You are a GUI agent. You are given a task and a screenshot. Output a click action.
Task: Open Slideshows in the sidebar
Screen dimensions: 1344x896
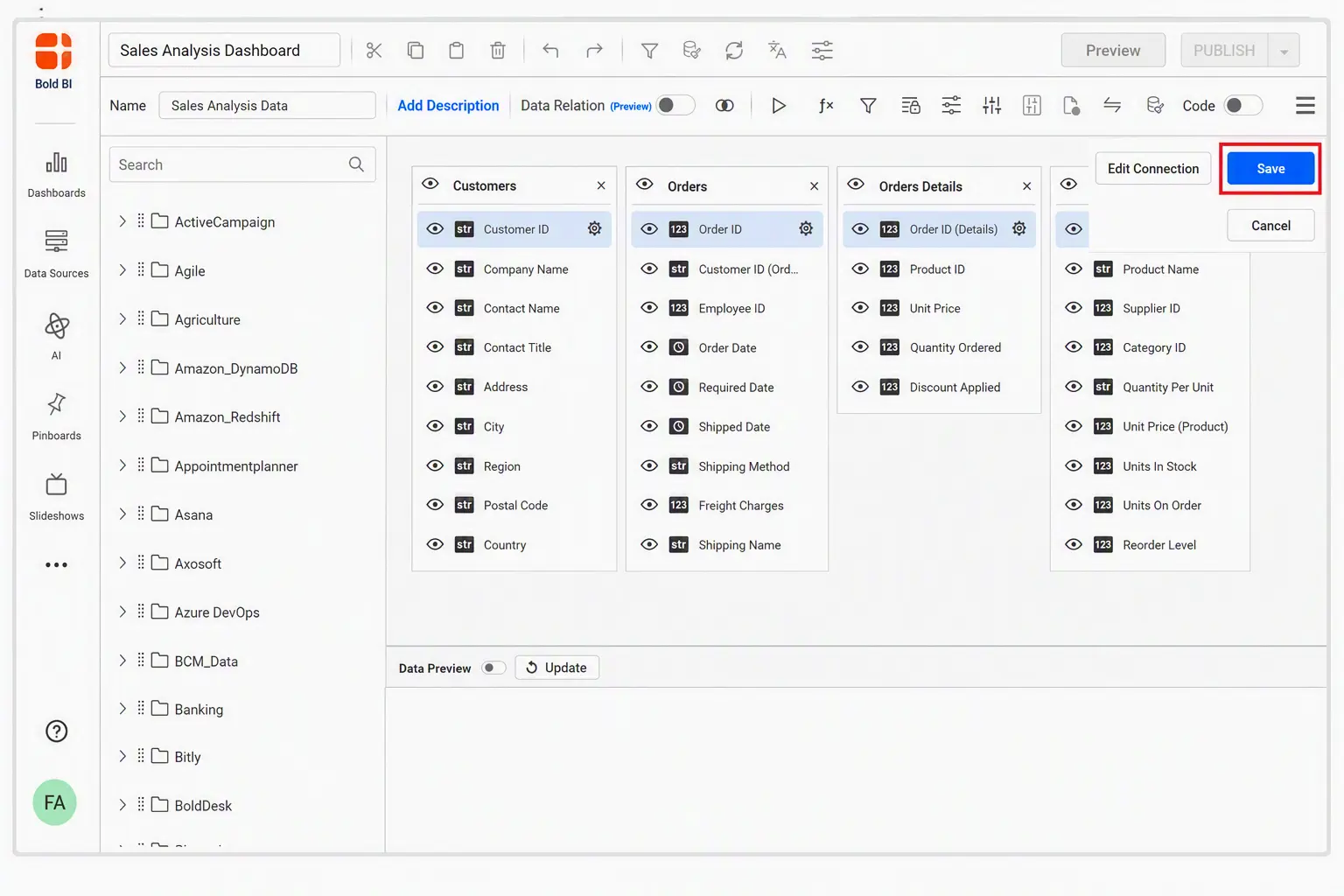click(56, 497)
